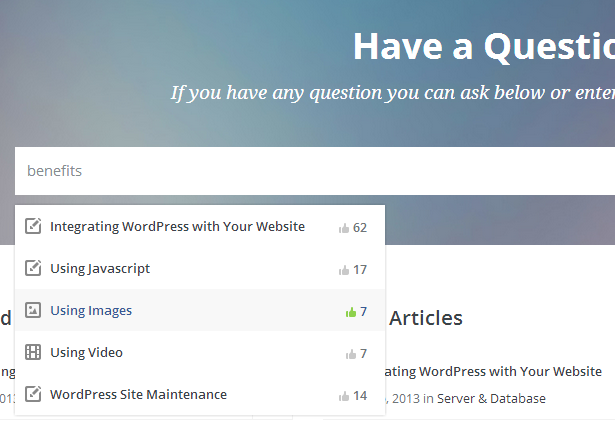Click thumbs-up icon on Using Video row
The image size is (615, 430).
click(x=351, y=354)
